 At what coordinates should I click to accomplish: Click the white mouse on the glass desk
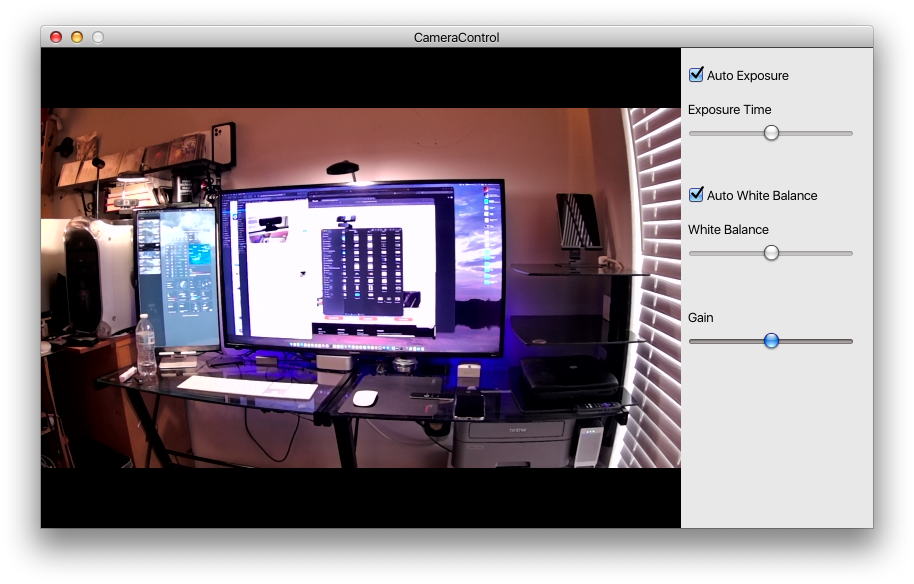tap(365, 397)
